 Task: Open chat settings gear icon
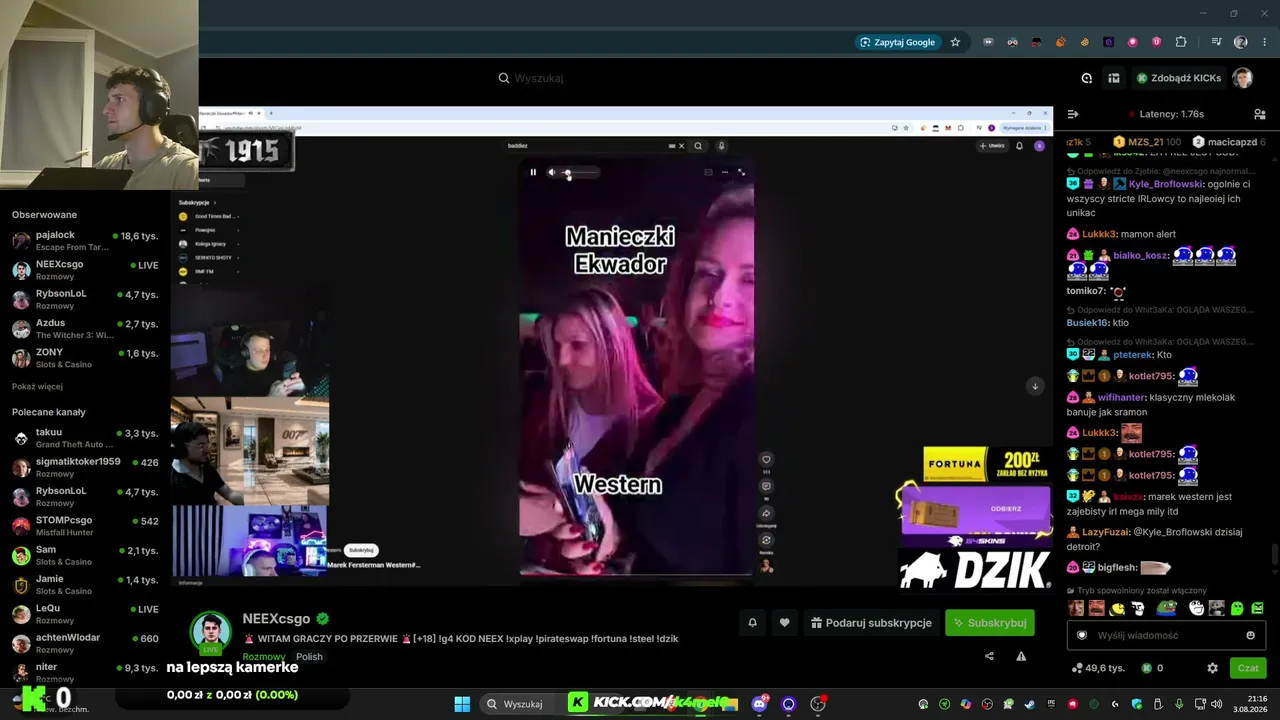pyautogui.click(x=1212, y=668)
